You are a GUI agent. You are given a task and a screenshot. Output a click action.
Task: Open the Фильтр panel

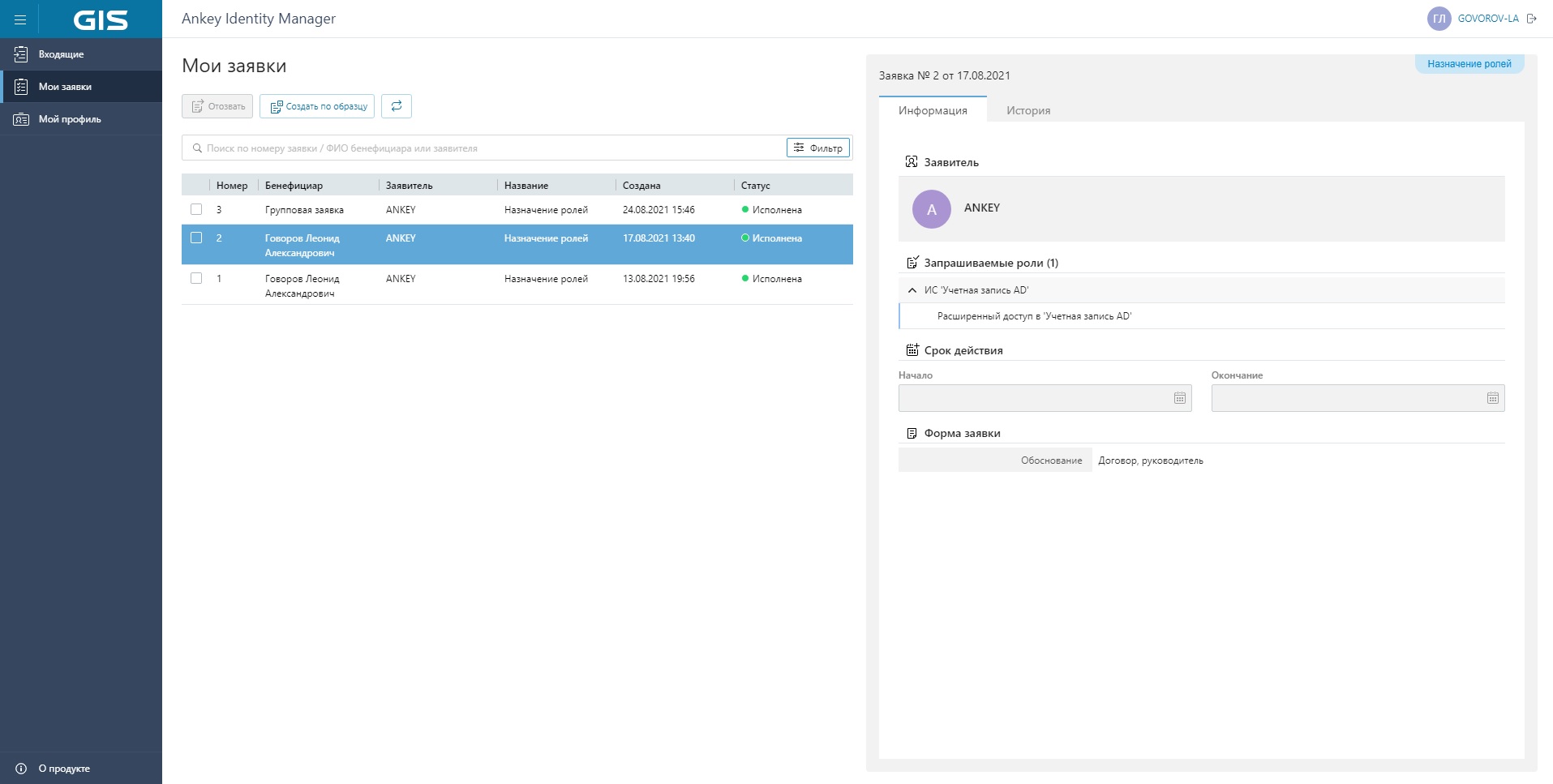818,148
